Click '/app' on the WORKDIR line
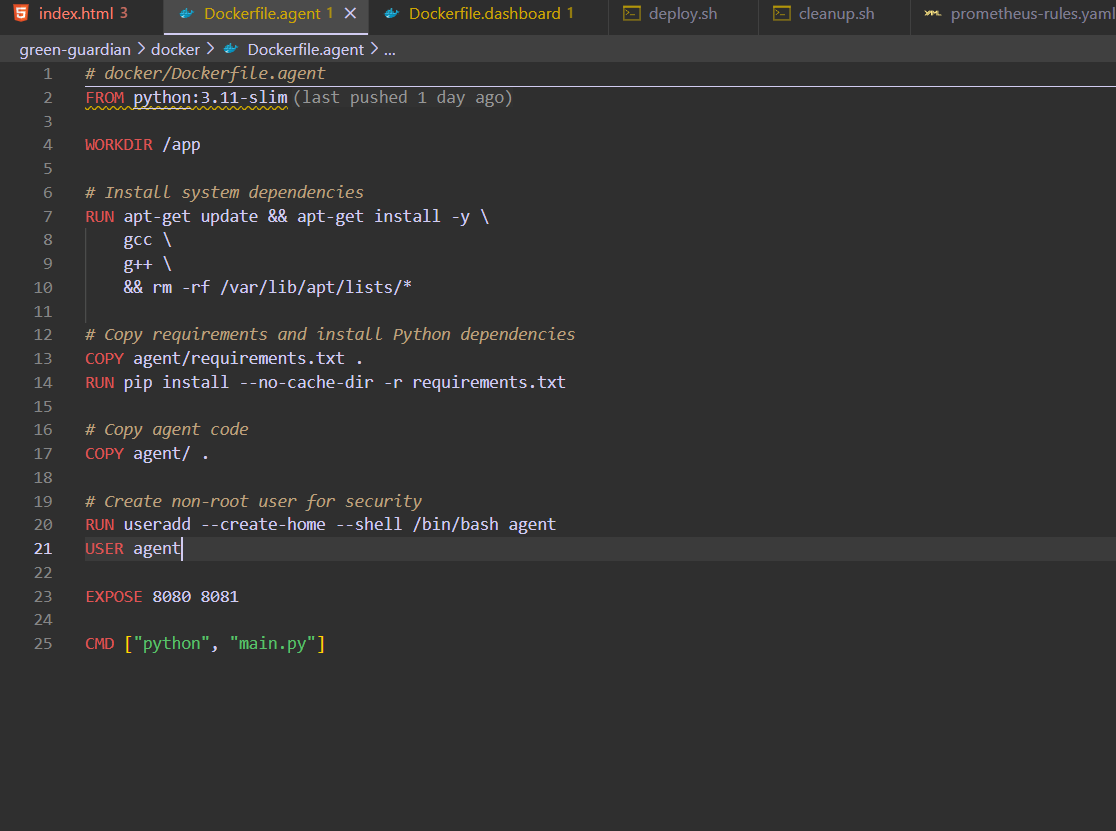 point(181,145)
